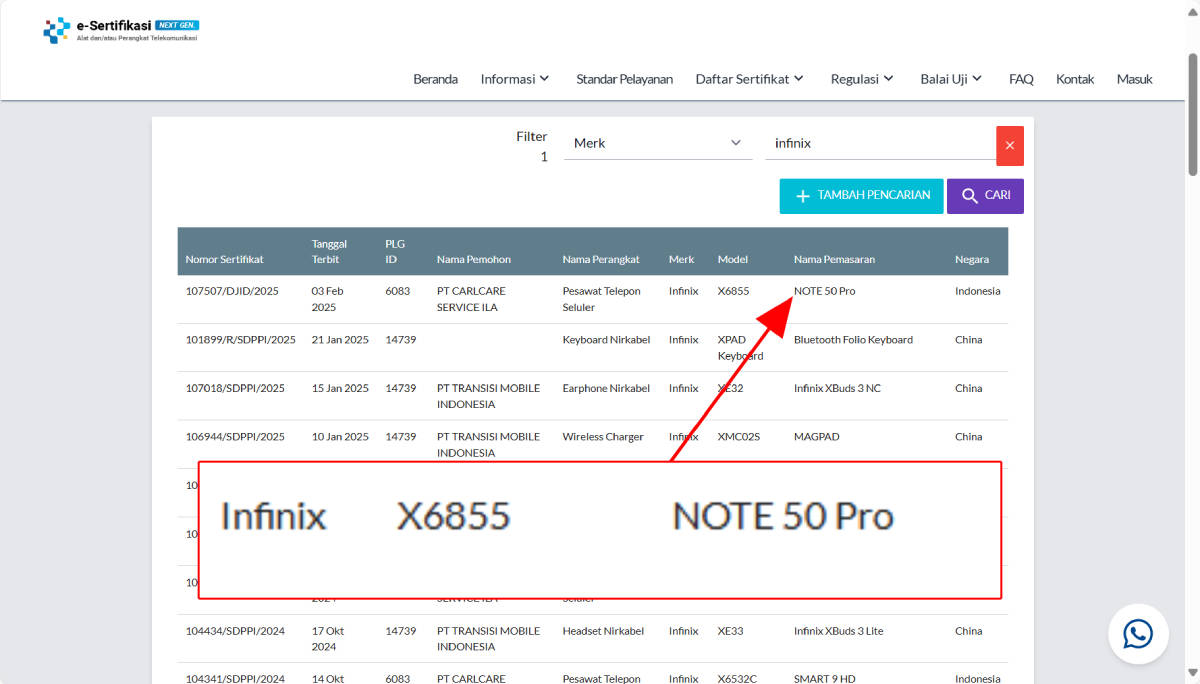
Task: Click model XE33 cell
Action: click(730, 631)
